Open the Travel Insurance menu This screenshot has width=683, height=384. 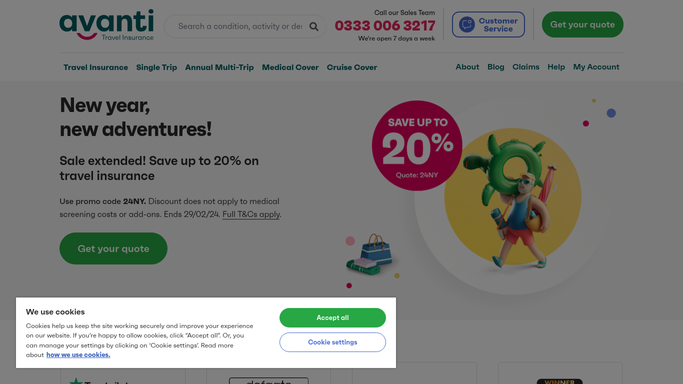pos(96,67)
